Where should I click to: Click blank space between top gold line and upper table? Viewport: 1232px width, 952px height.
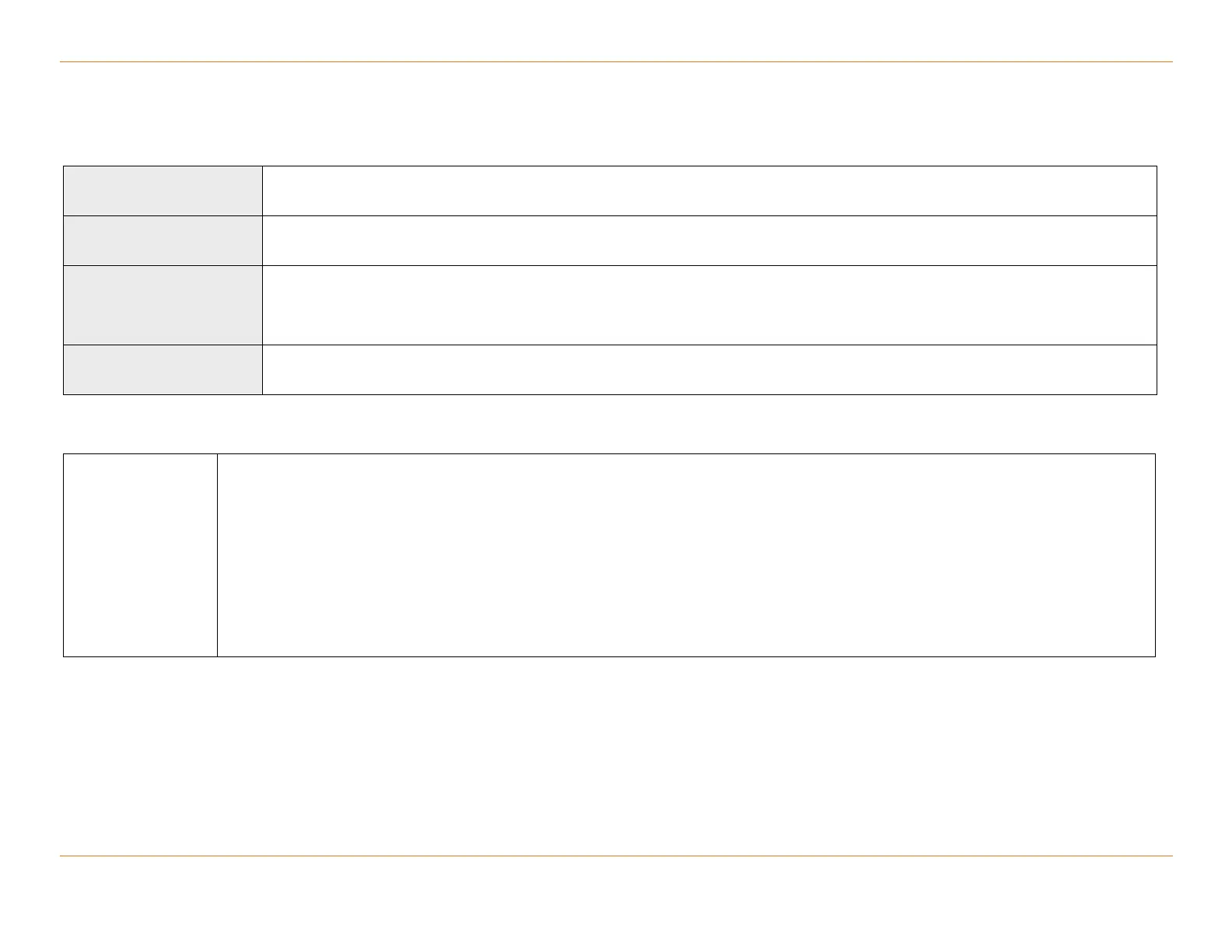click(x=616, y=114)
